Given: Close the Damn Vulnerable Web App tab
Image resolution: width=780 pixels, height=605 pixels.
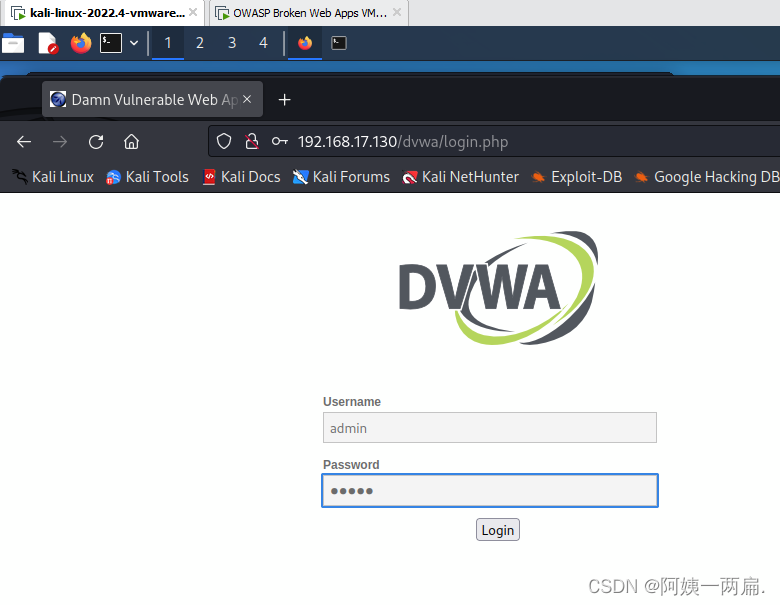Looking at the screenshot, I should click(x=247, y=100).
